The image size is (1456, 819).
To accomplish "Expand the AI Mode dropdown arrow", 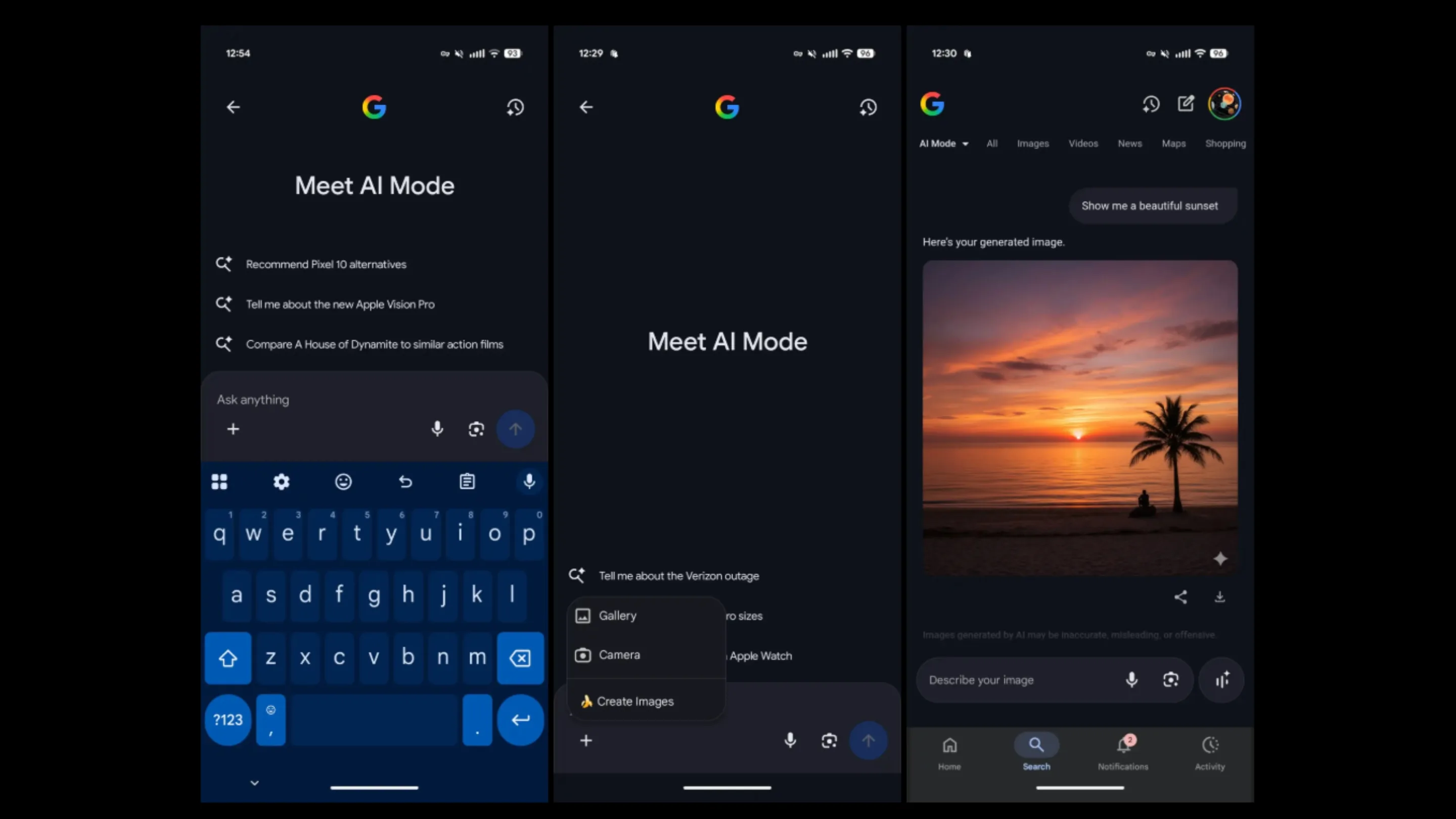I will pos(966,144).
